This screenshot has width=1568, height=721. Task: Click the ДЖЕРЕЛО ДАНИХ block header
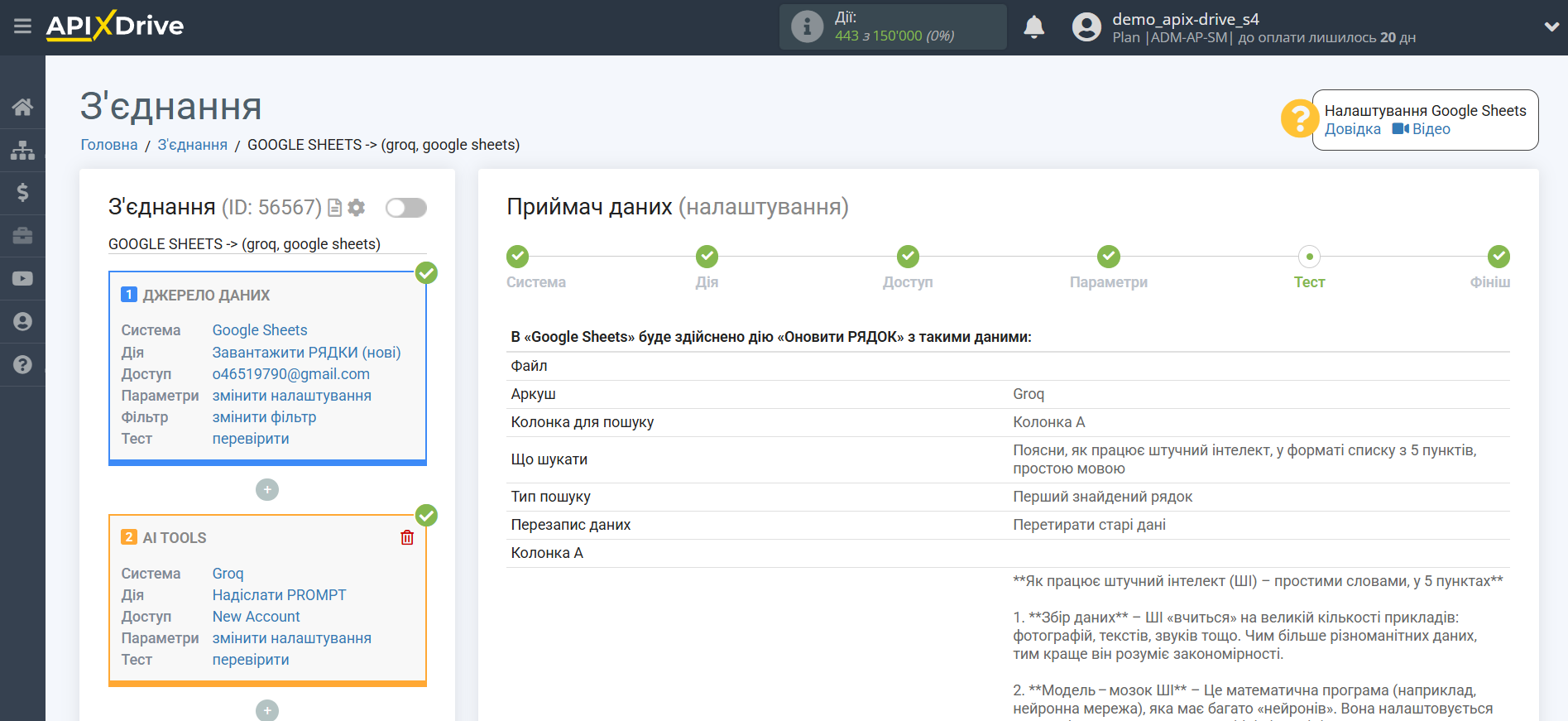coord(206,296)
